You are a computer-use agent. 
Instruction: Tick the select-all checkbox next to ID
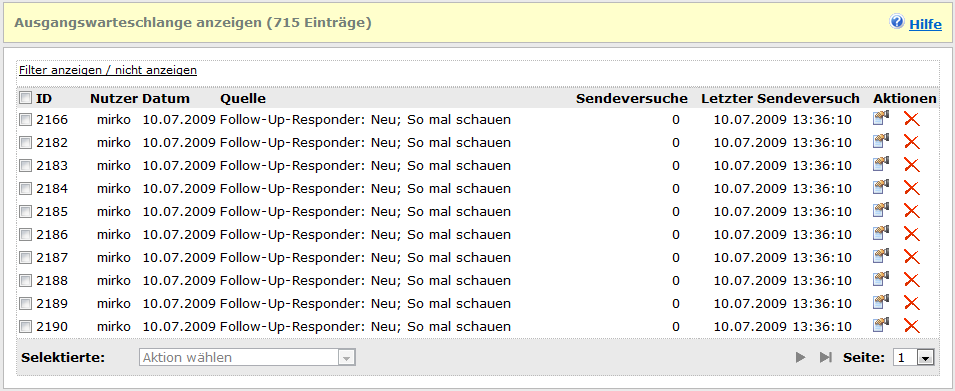26,98
